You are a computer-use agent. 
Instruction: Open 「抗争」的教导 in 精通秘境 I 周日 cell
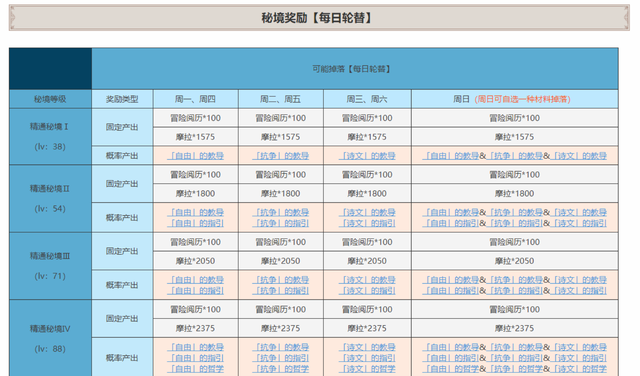(515, 156)
